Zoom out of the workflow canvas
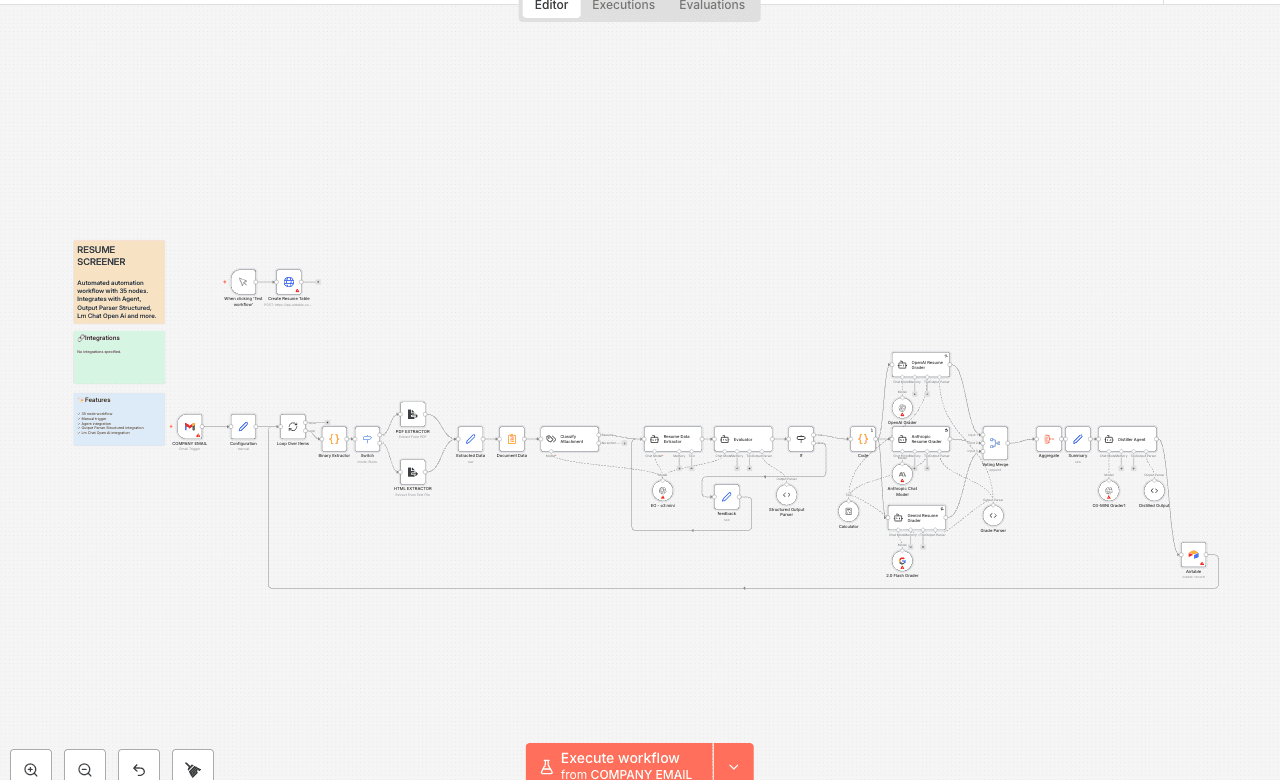 coord(85,769)
